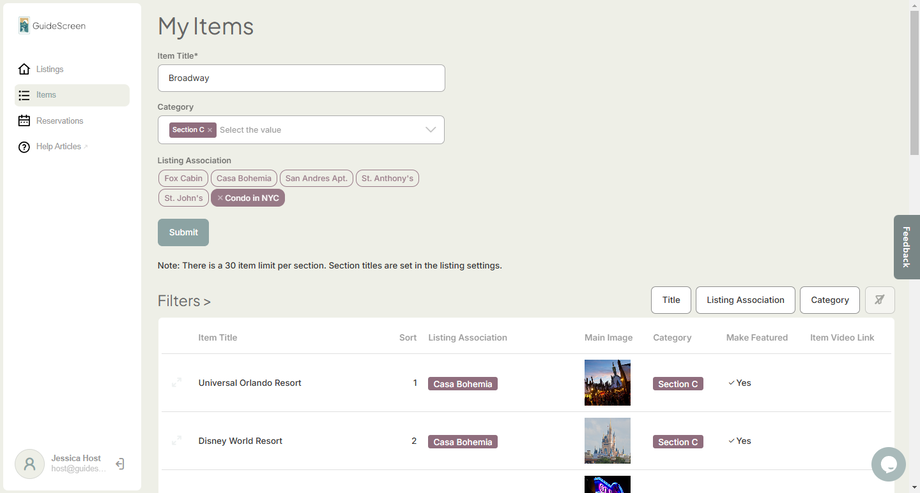Deselect the Condo in NYC chip

pos(220,198)
